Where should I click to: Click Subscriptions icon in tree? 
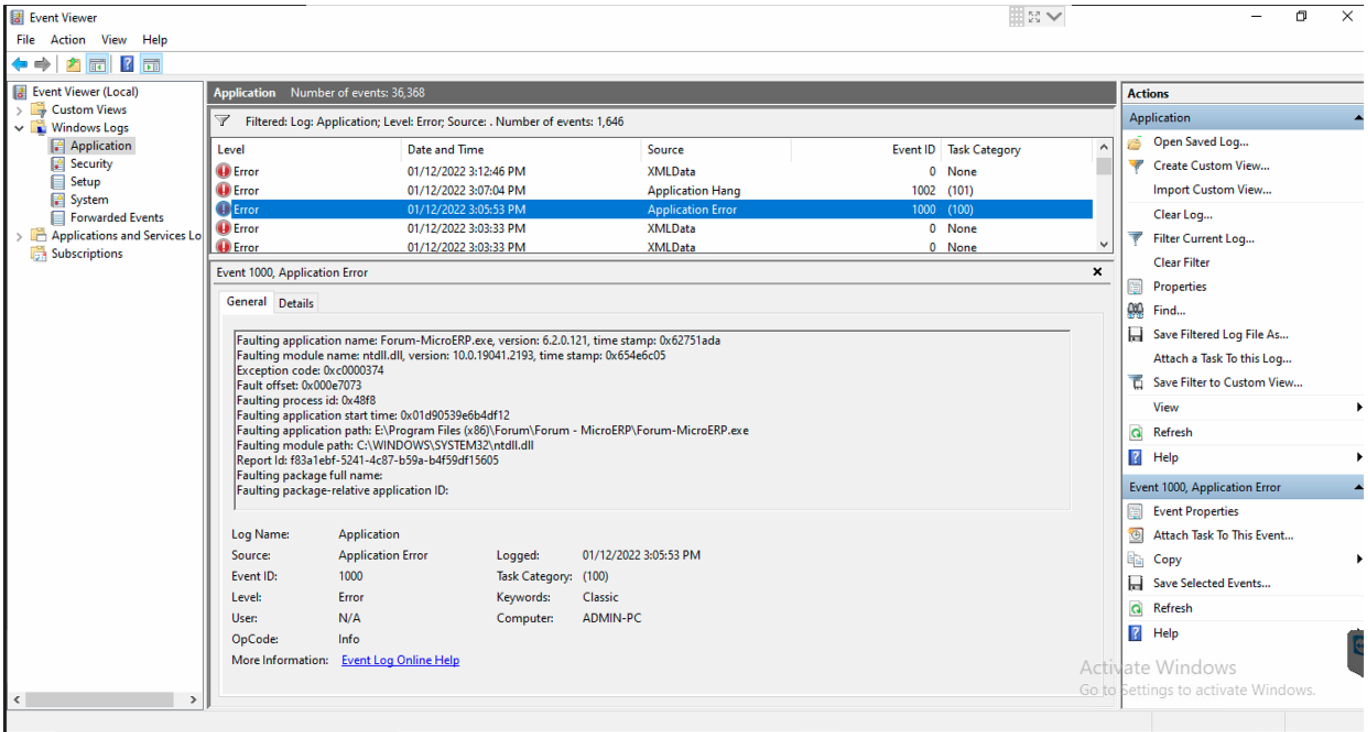pos(38,254)
